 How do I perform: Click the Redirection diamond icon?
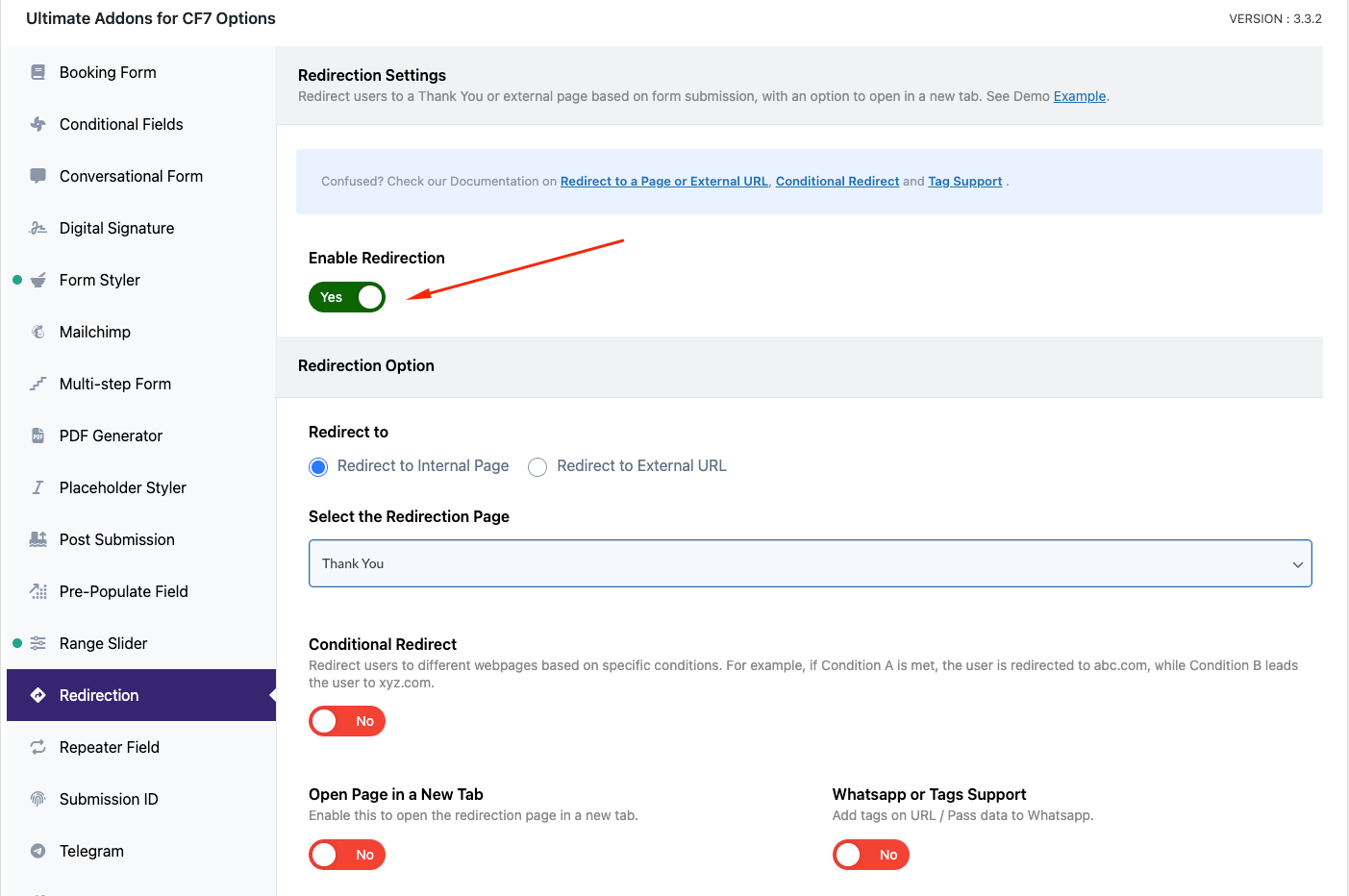[x=38, y=694]
